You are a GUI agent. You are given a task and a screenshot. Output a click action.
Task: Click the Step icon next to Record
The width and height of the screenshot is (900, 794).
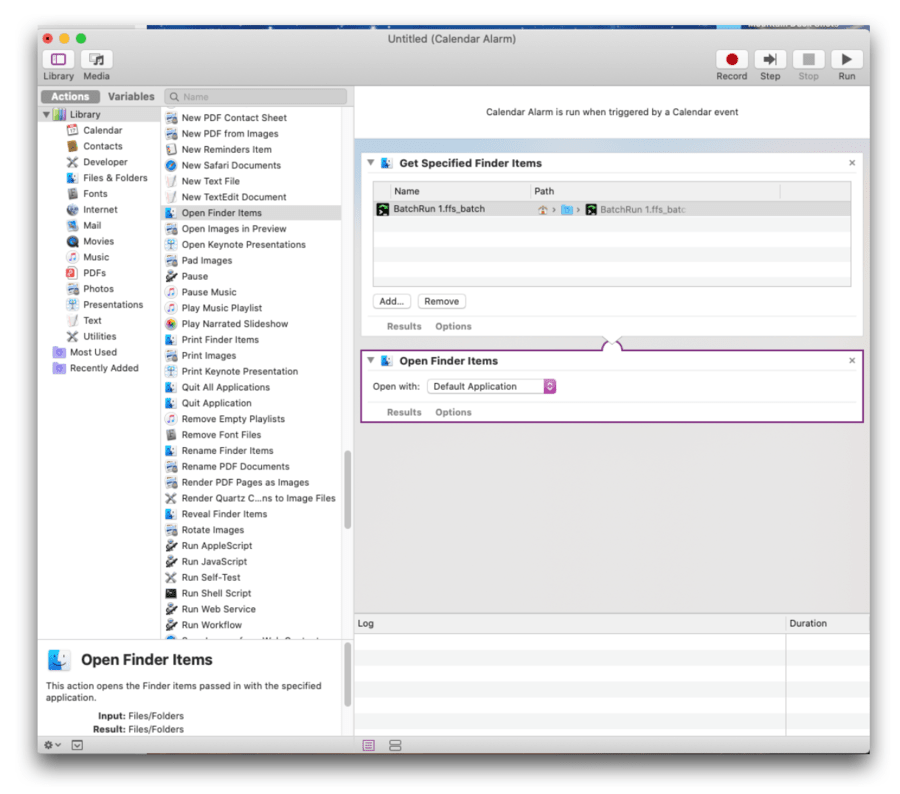769,58
